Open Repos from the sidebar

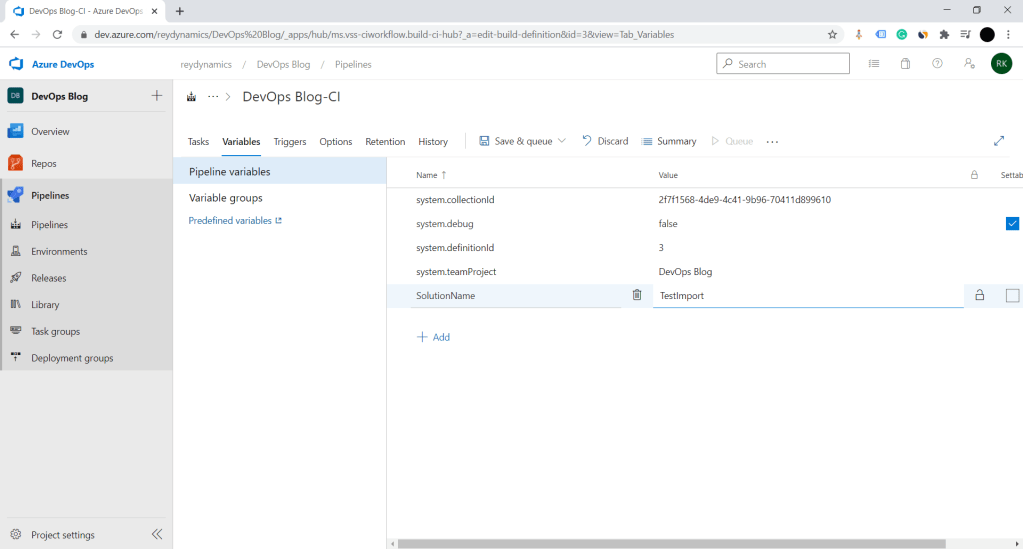coord(44,163)
